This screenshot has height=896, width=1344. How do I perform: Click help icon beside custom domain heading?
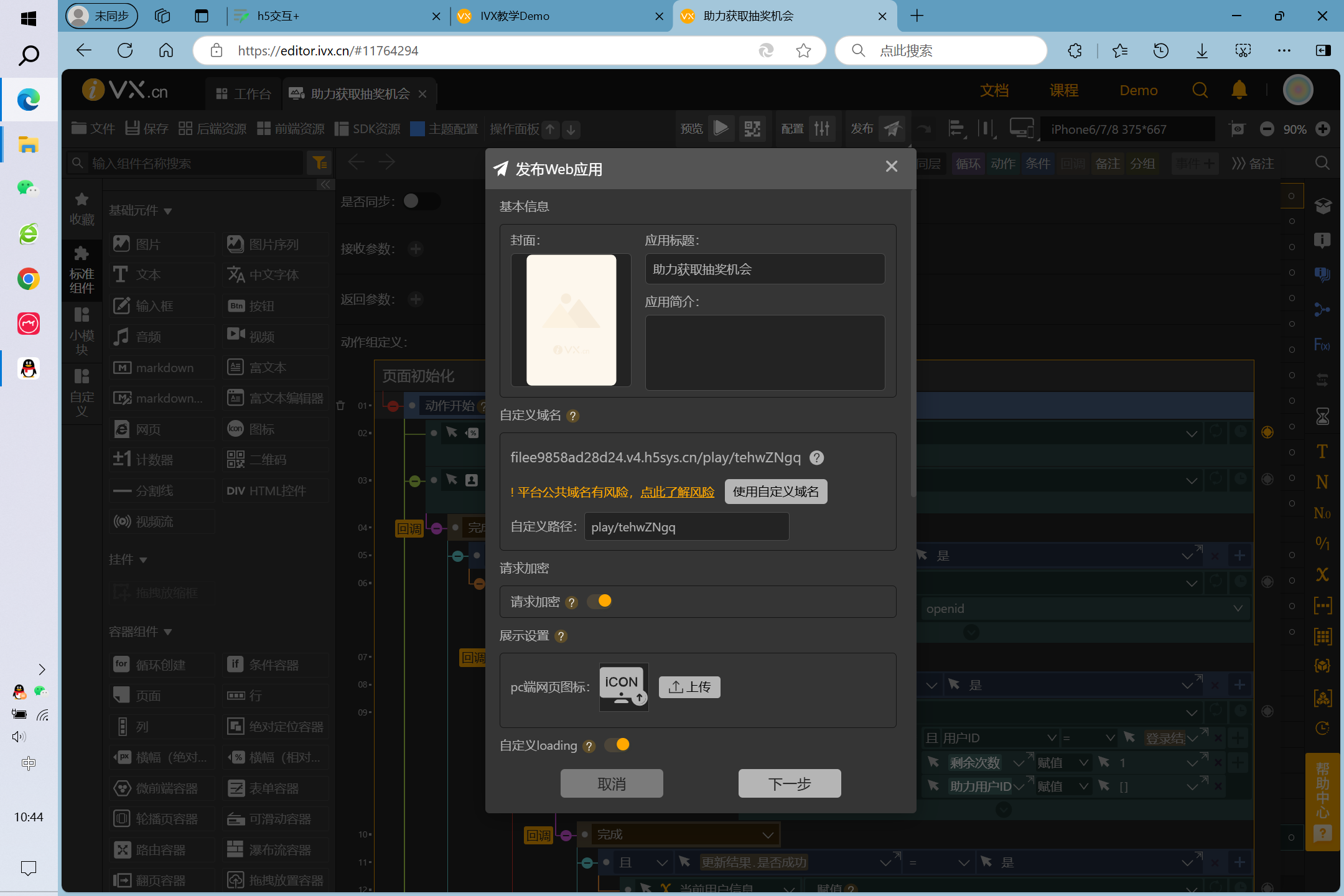tap(573, 416)
